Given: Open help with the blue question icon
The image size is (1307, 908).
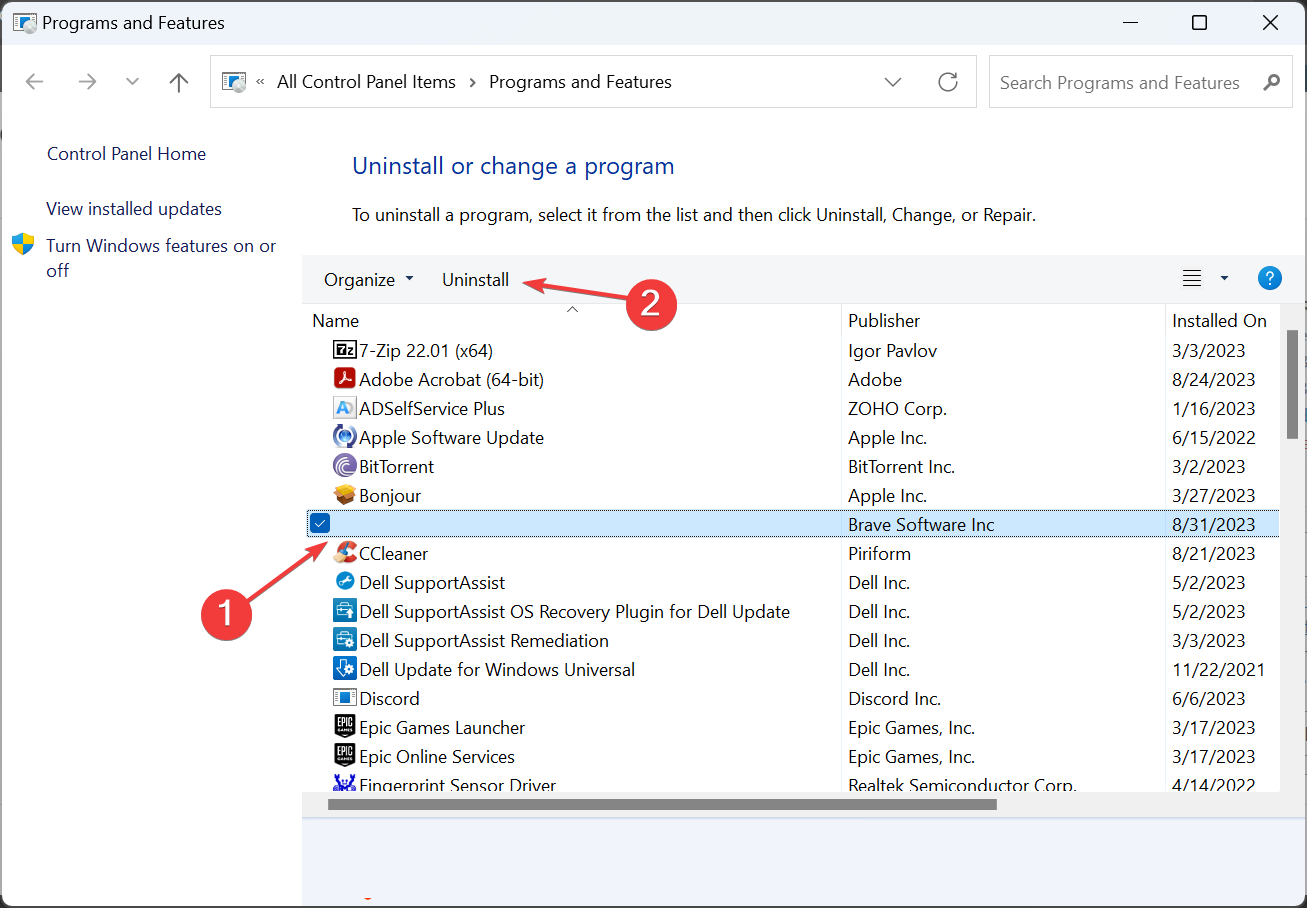Looking at the screenshot, I should pyautogui.click(x=1269, y=279).
